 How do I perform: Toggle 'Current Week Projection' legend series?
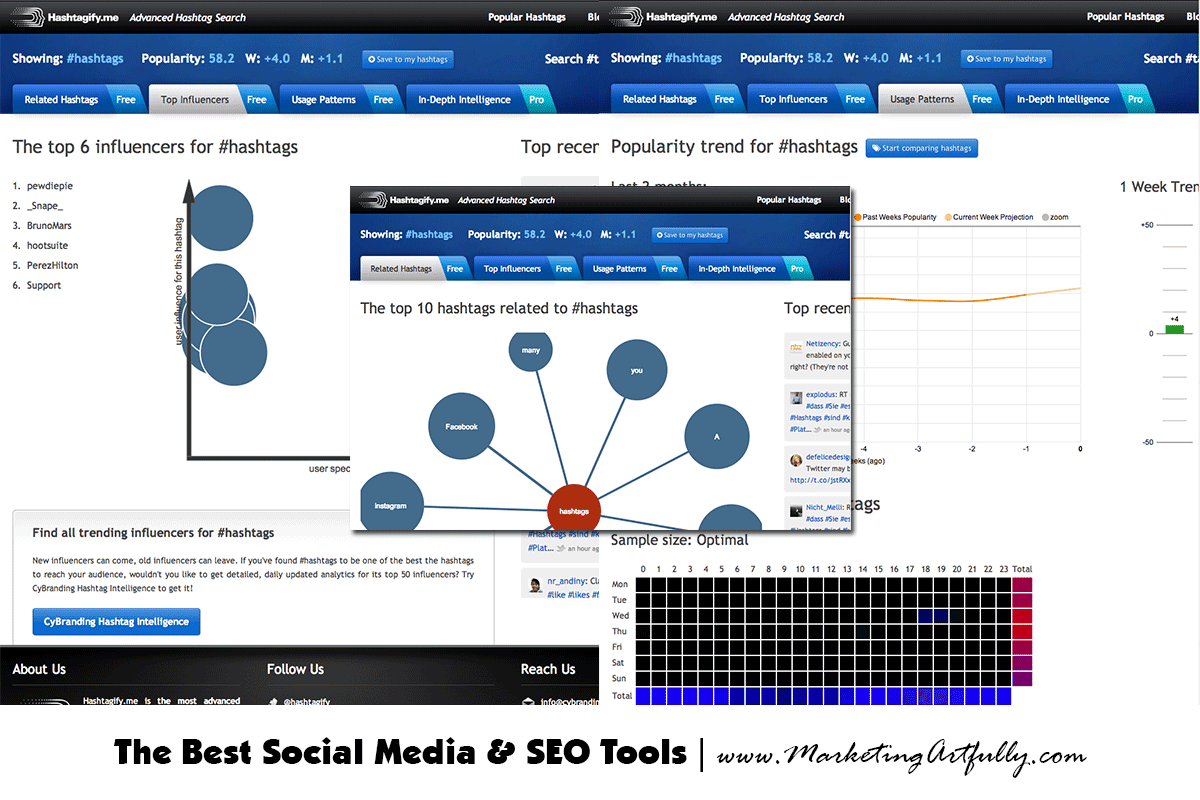click(988, 217)
